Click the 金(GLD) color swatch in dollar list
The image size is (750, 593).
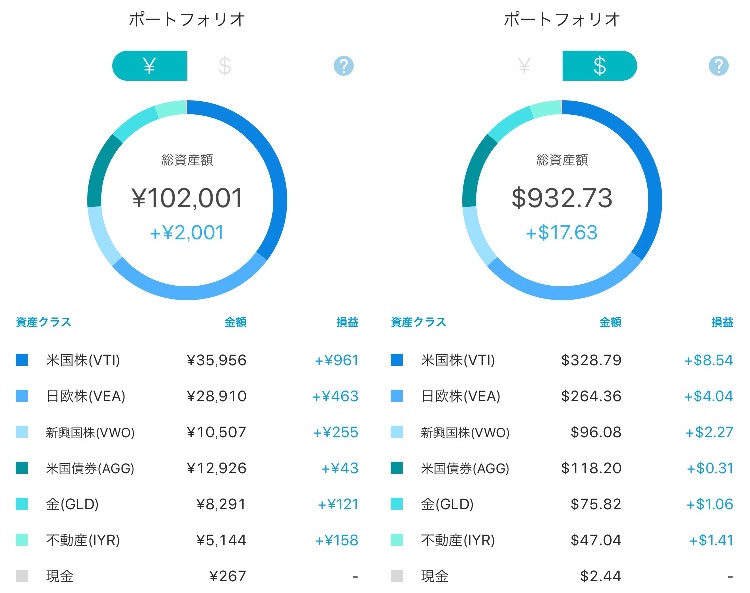pyautogui.click(x=397, y=504)
